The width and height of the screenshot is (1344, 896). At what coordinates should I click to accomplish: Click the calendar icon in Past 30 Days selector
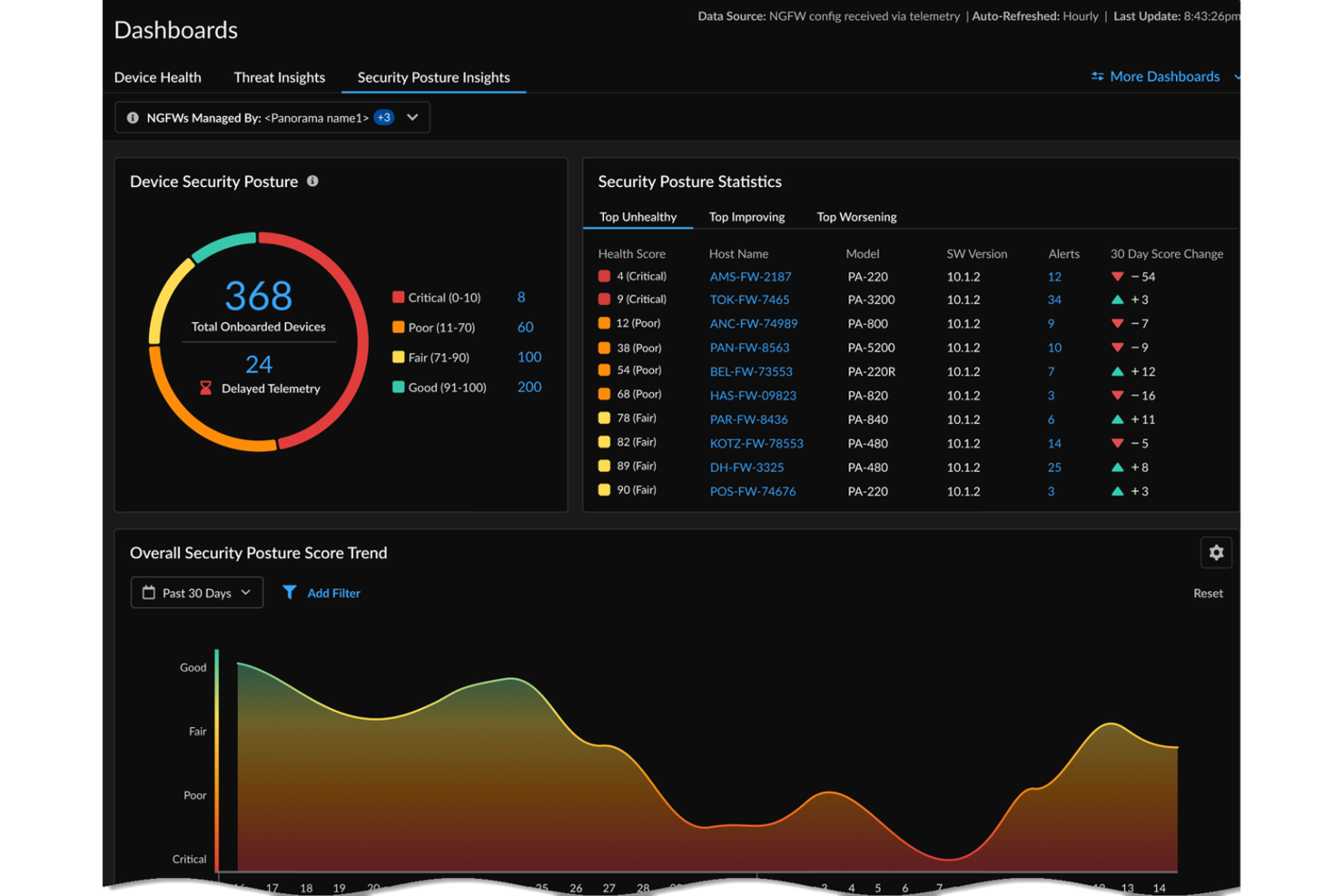coord(149,592)
